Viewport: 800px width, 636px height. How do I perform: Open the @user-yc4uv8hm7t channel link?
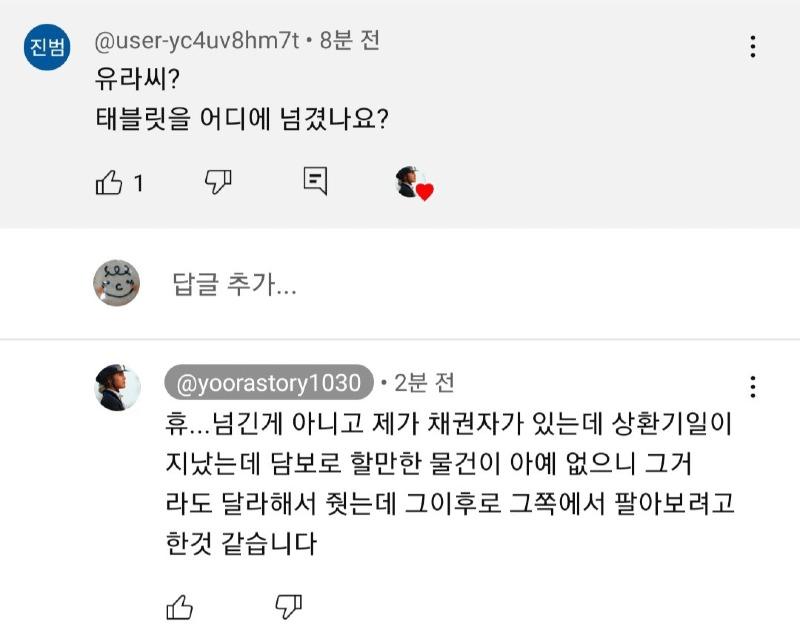pos(194,42)
